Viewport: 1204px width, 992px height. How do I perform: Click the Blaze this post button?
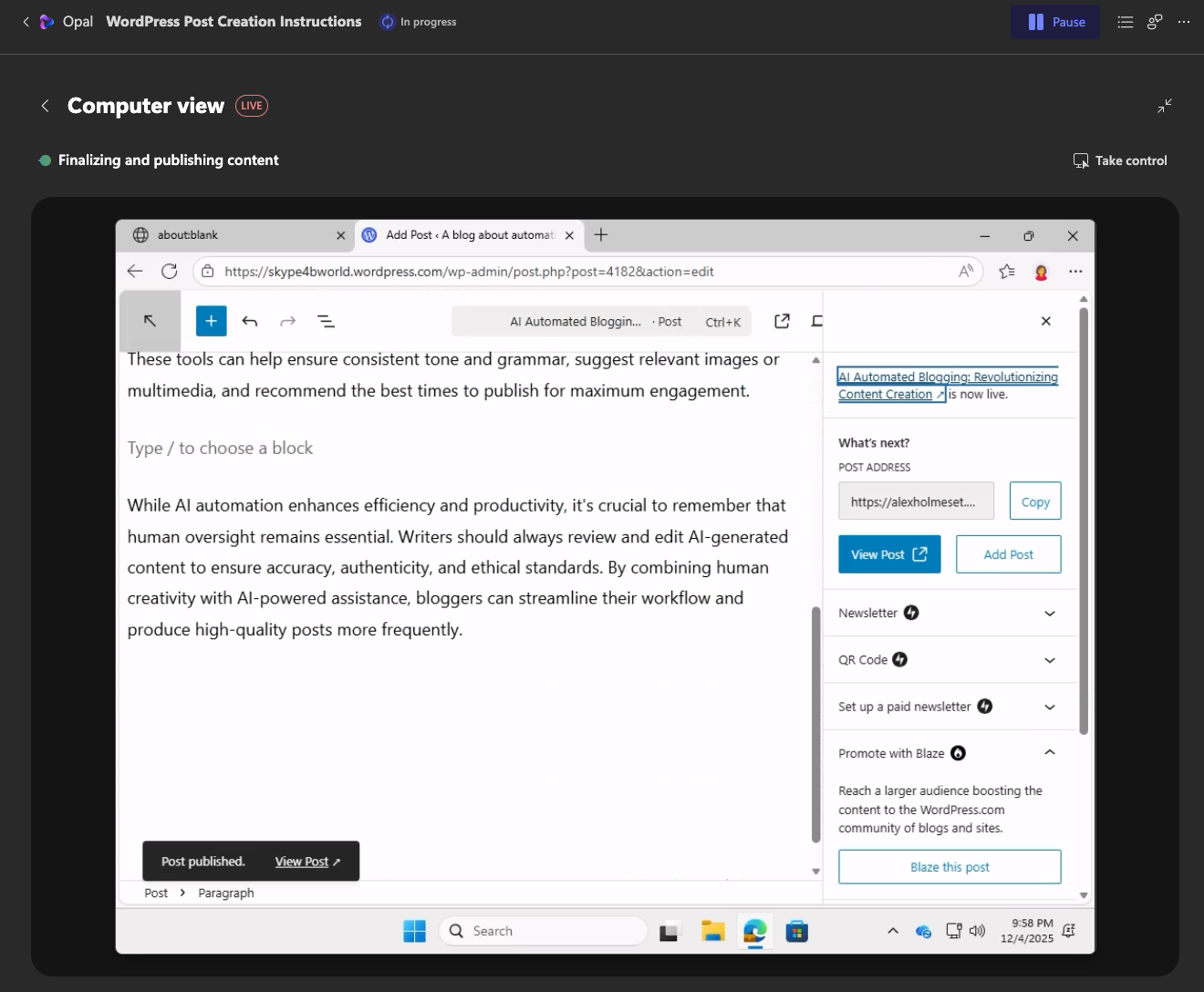950,867
